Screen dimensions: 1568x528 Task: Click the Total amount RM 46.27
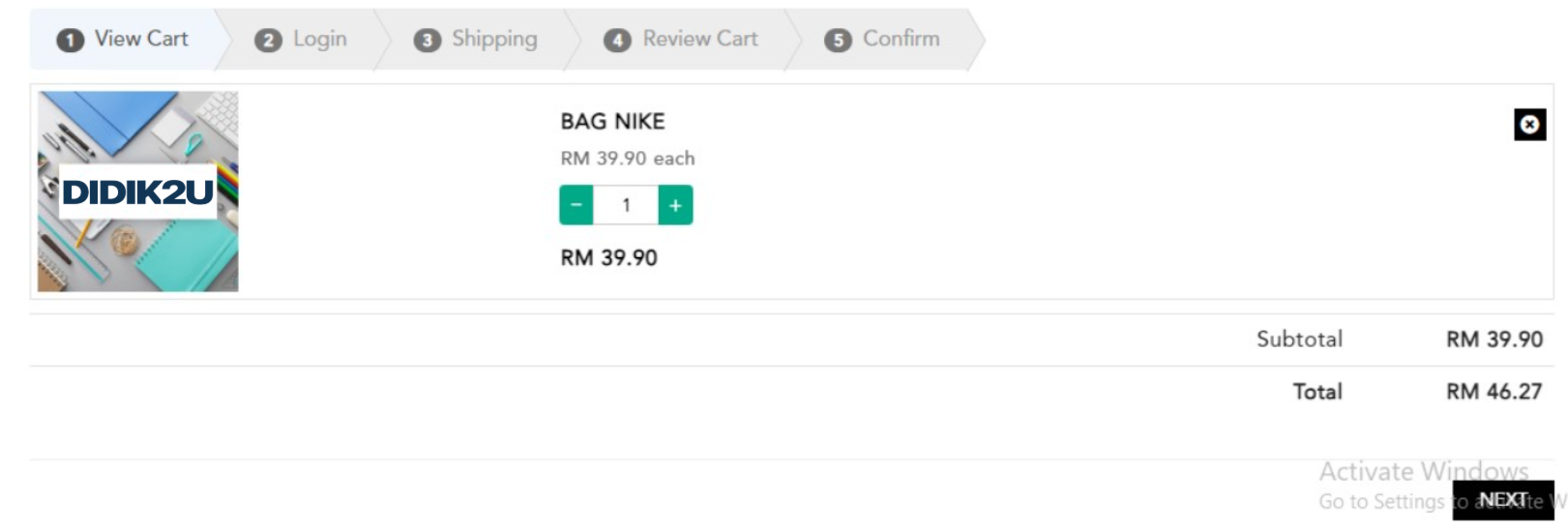(1494, 392)
